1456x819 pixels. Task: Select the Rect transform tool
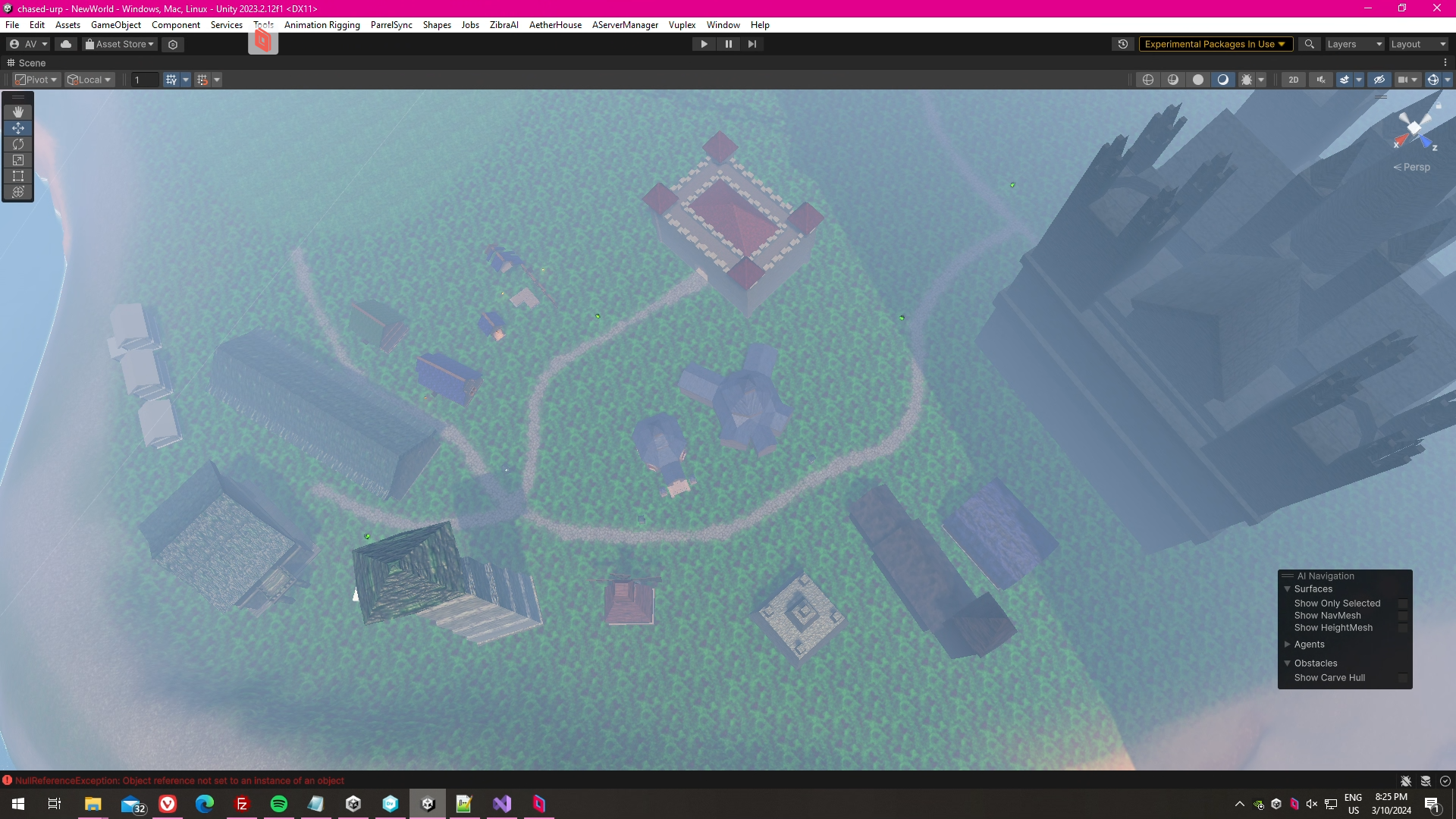pyautogui.click(x=18, y=176)
